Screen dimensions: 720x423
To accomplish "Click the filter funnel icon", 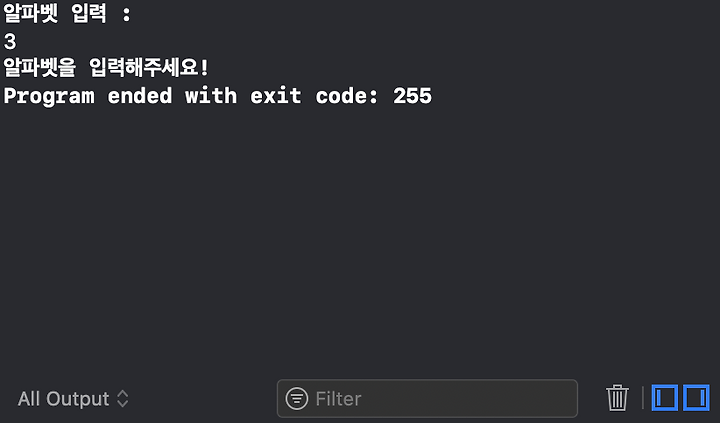I will point(297,398).
